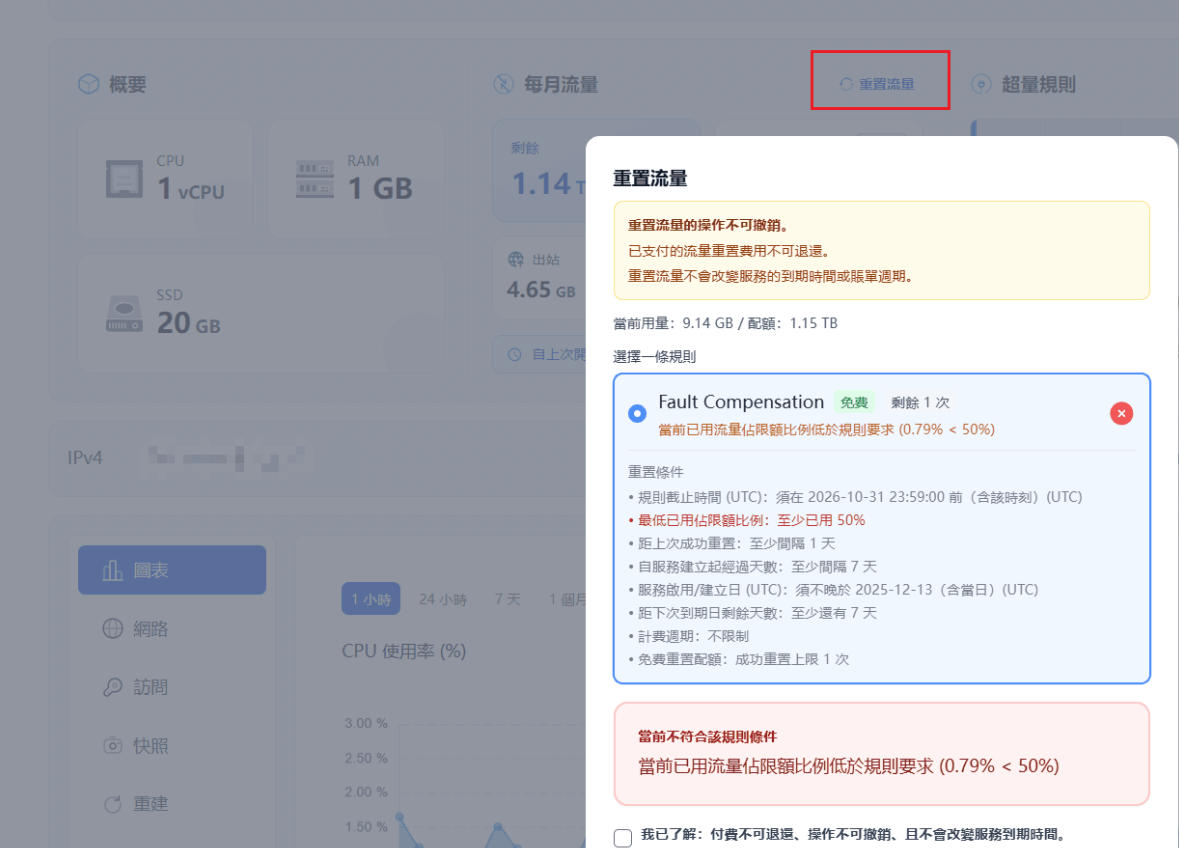Click the 重置流量 refresh link
1179x848 pixels.
click(879, 85)
